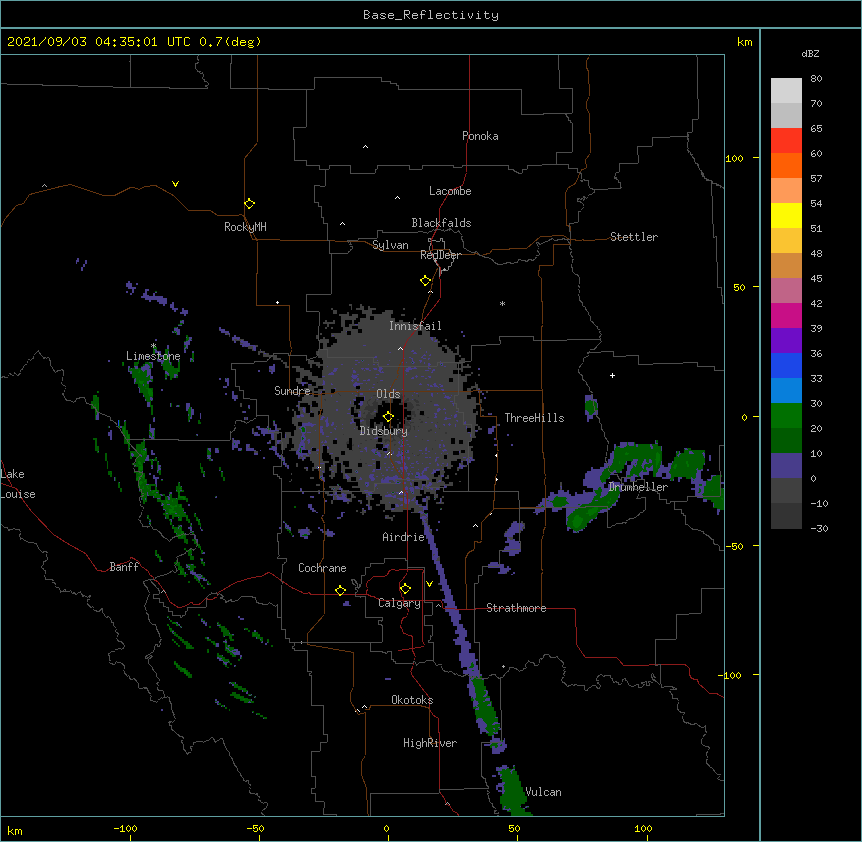Click the yellow v marker northwest of RockyMH

[x=175, y=184]
